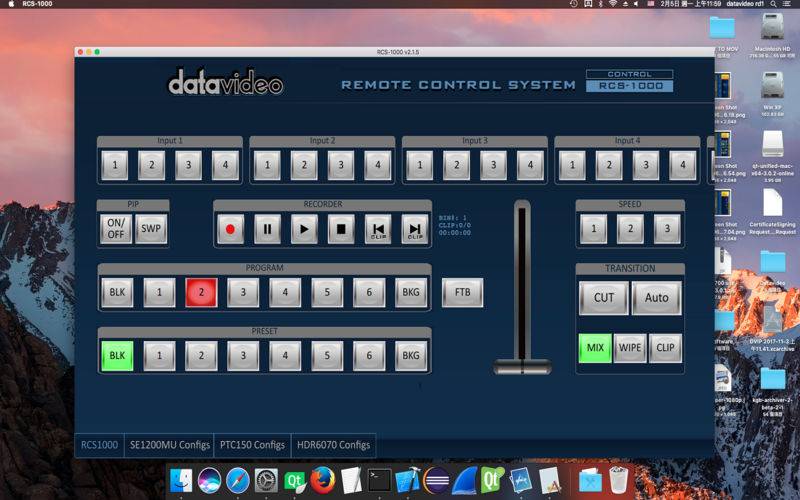Image resolution: width=800 pixels, height=500 pixels.
Task: Click Input 2 button 4
Action: pos(378,165)
